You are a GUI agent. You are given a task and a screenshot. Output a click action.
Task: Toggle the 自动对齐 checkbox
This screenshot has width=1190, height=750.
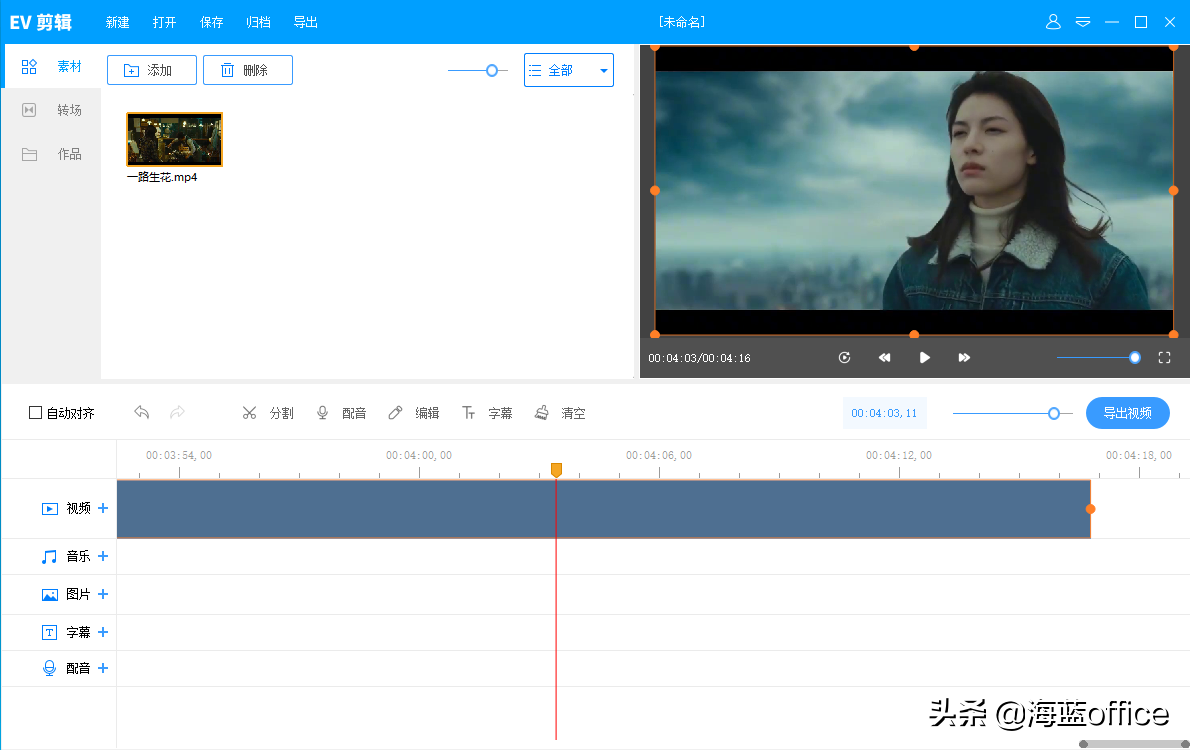(x=35, y=413)
